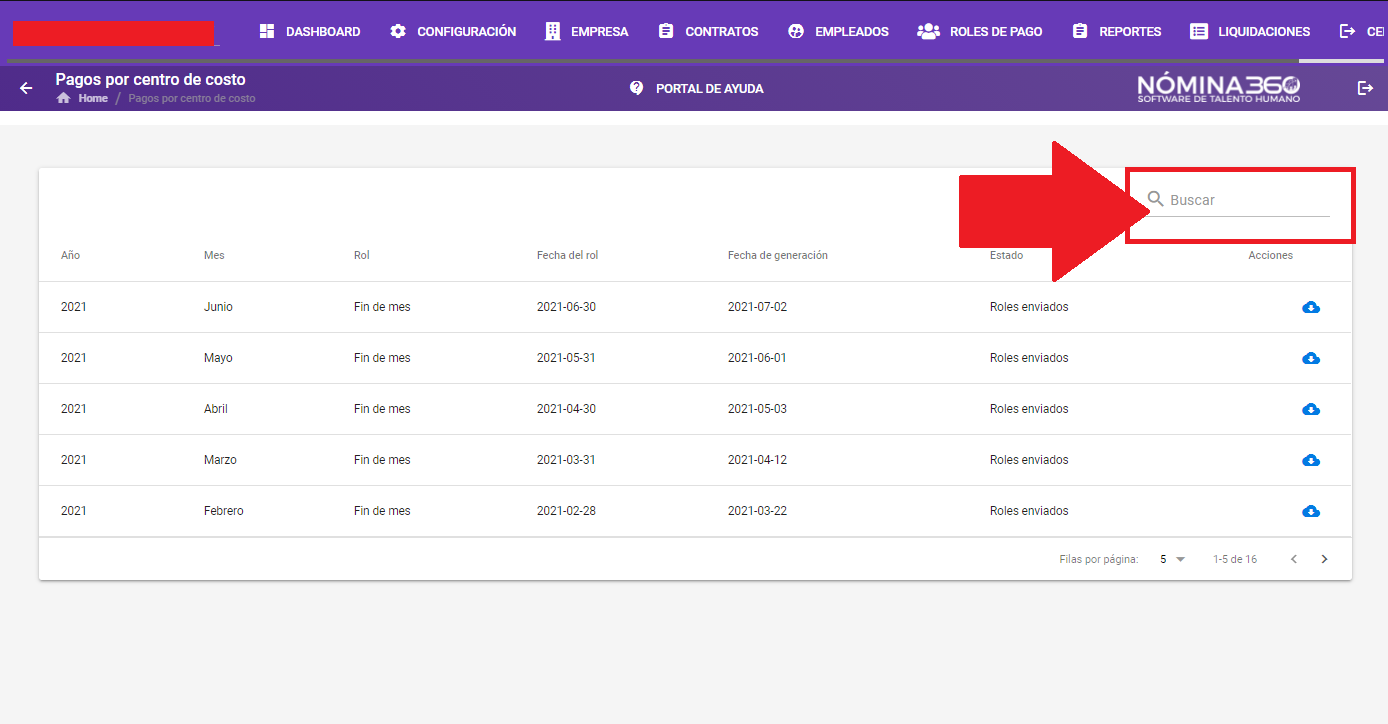Open the Reportes menu

[1116, 31]
